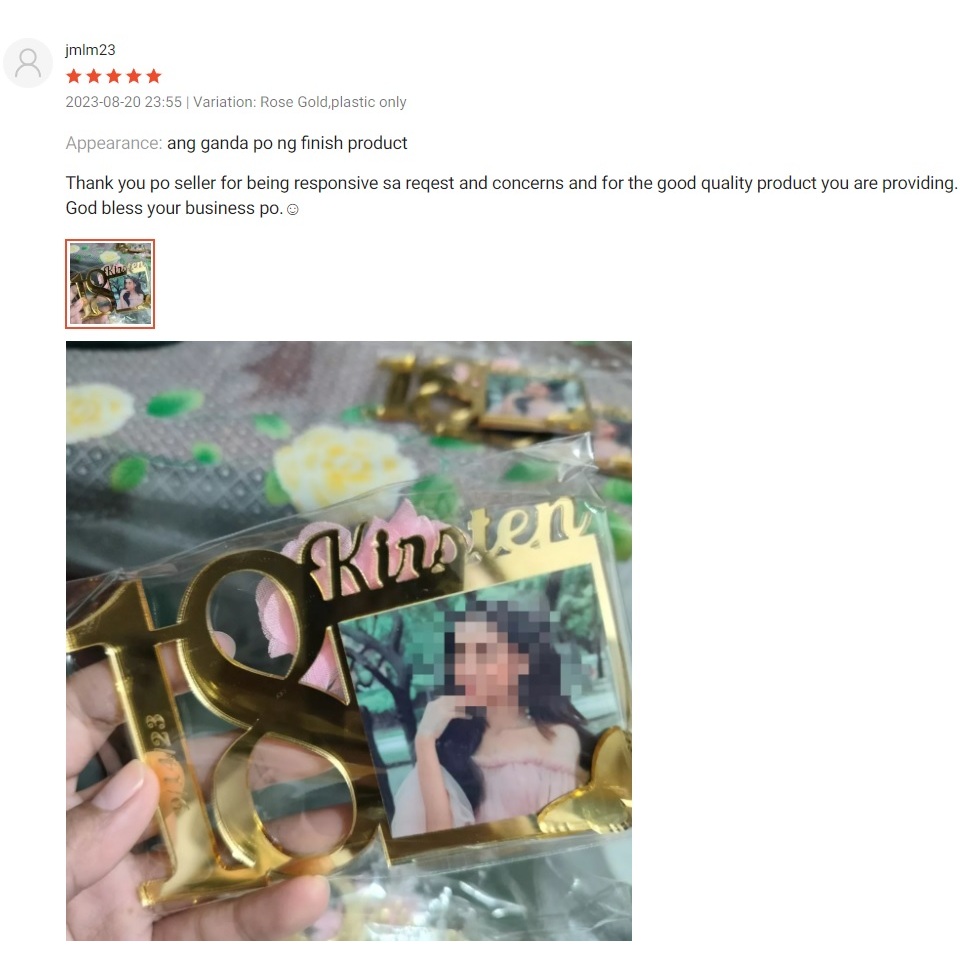Click the 'ang ganda po ng finish product' text

[x=287, y=143]
